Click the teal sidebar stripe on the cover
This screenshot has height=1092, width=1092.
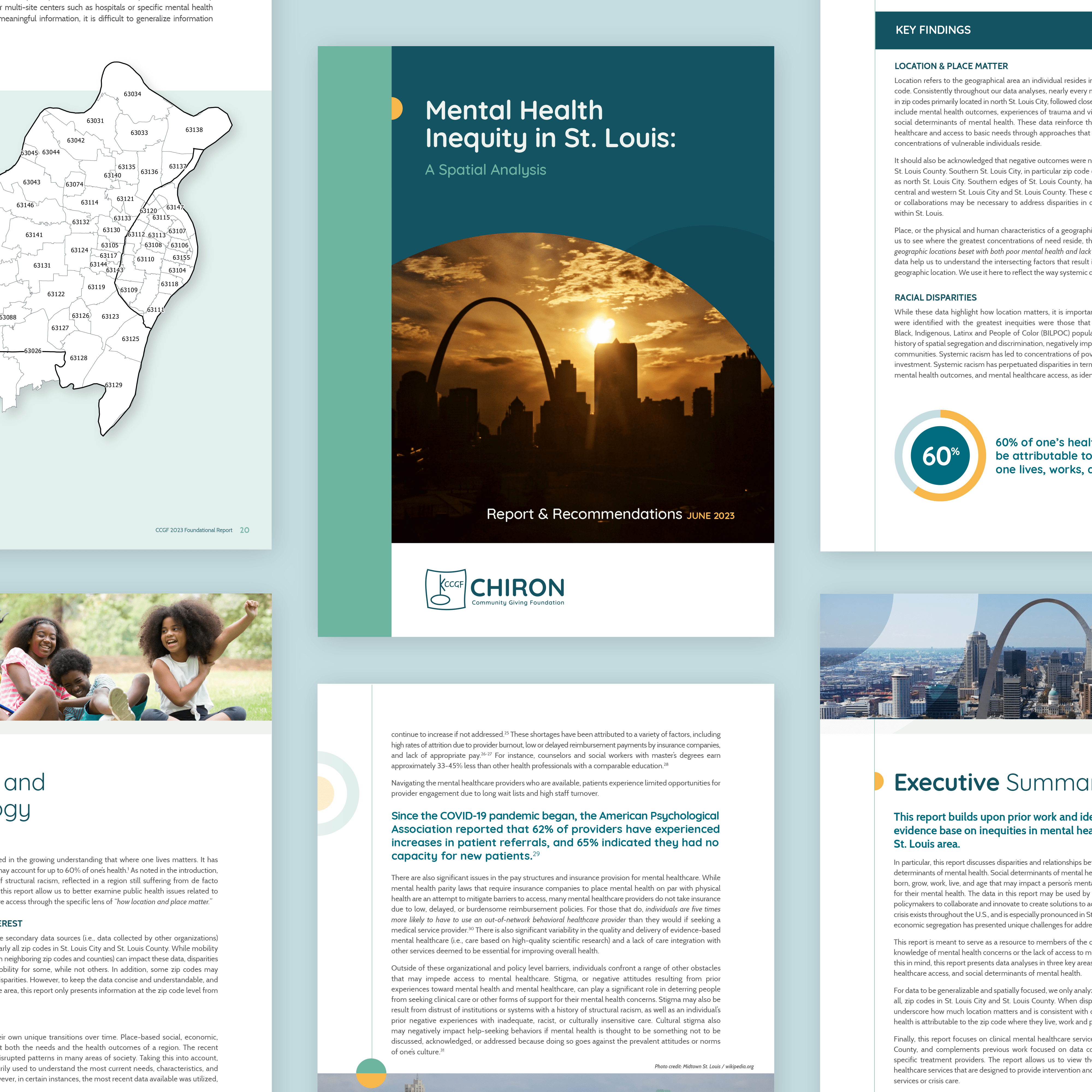(x=354, y=342)
